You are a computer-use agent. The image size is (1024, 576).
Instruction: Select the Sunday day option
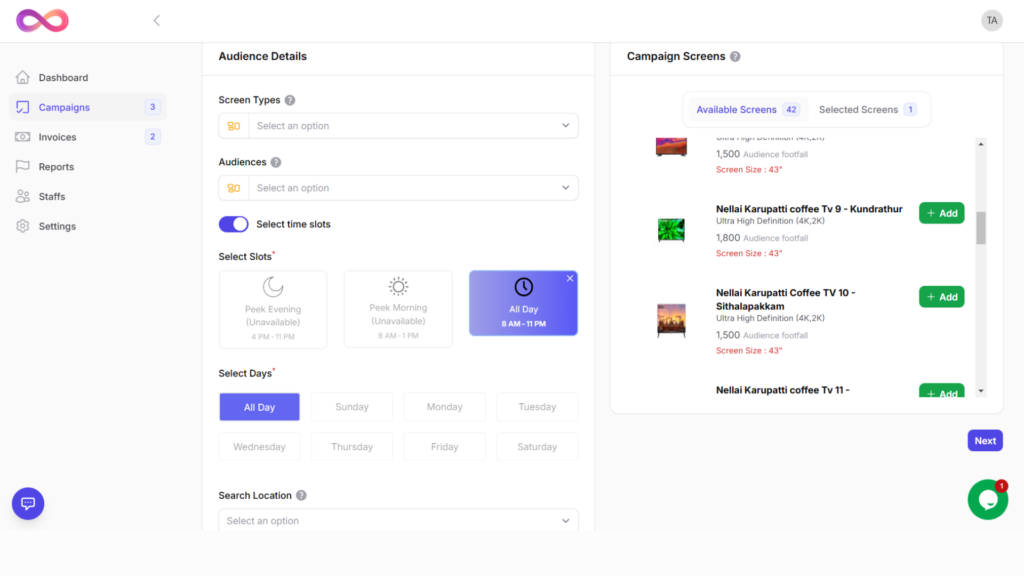[352, 407]
